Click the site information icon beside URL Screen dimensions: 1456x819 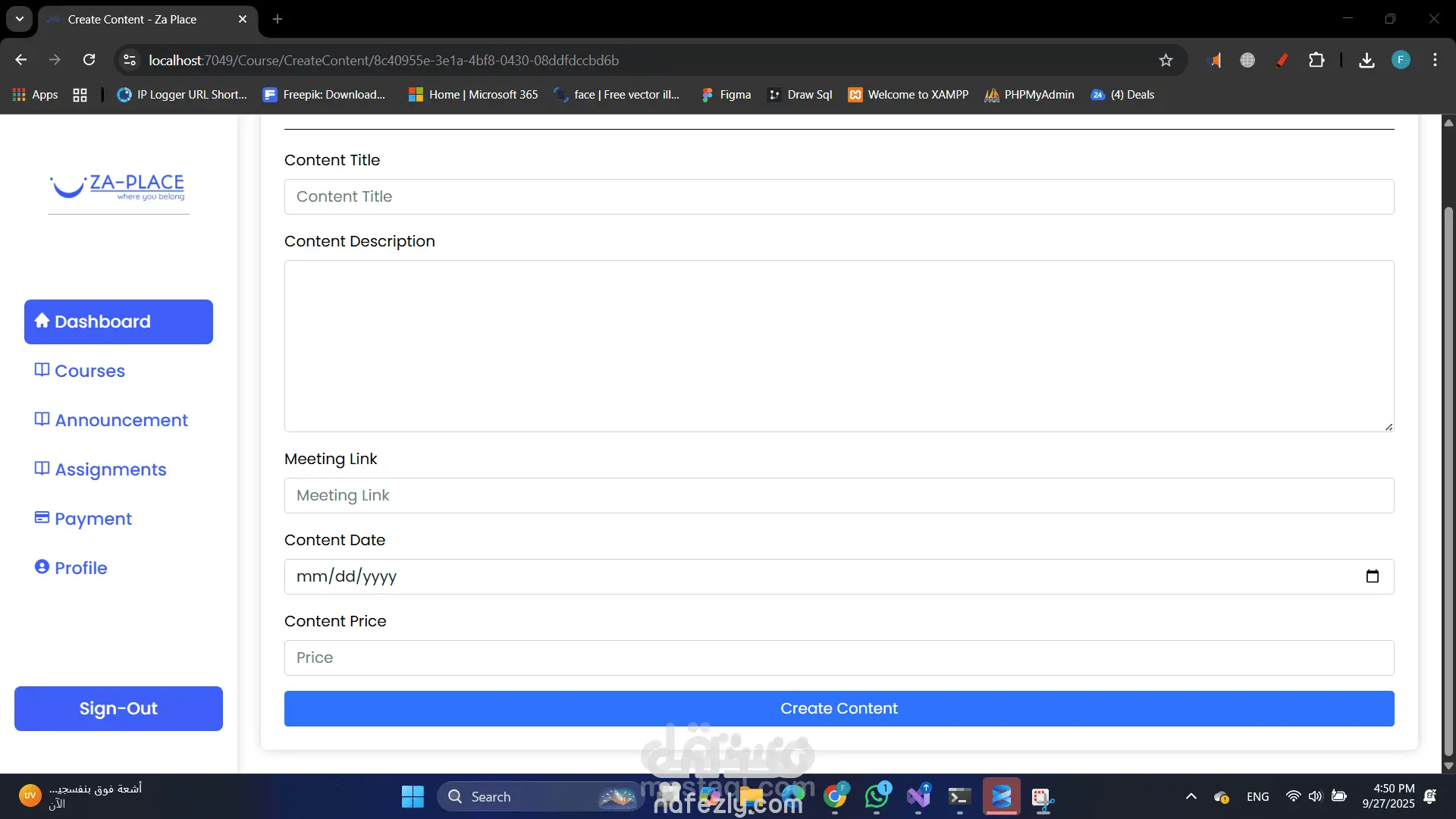click(x=130, y=60)
